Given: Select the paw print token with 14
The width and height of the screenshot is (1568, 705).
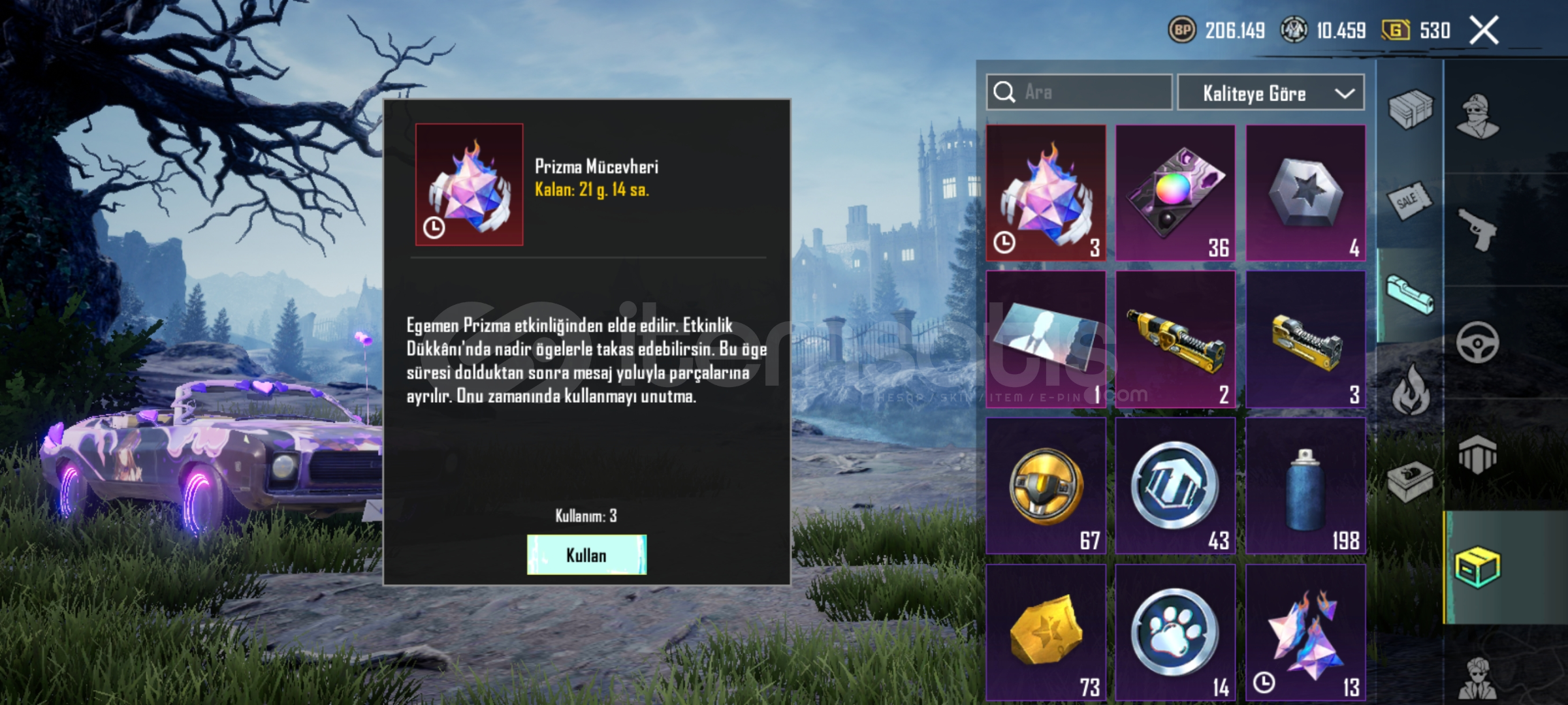Looking at the screenshot, I should click(x=1175, y=633).
